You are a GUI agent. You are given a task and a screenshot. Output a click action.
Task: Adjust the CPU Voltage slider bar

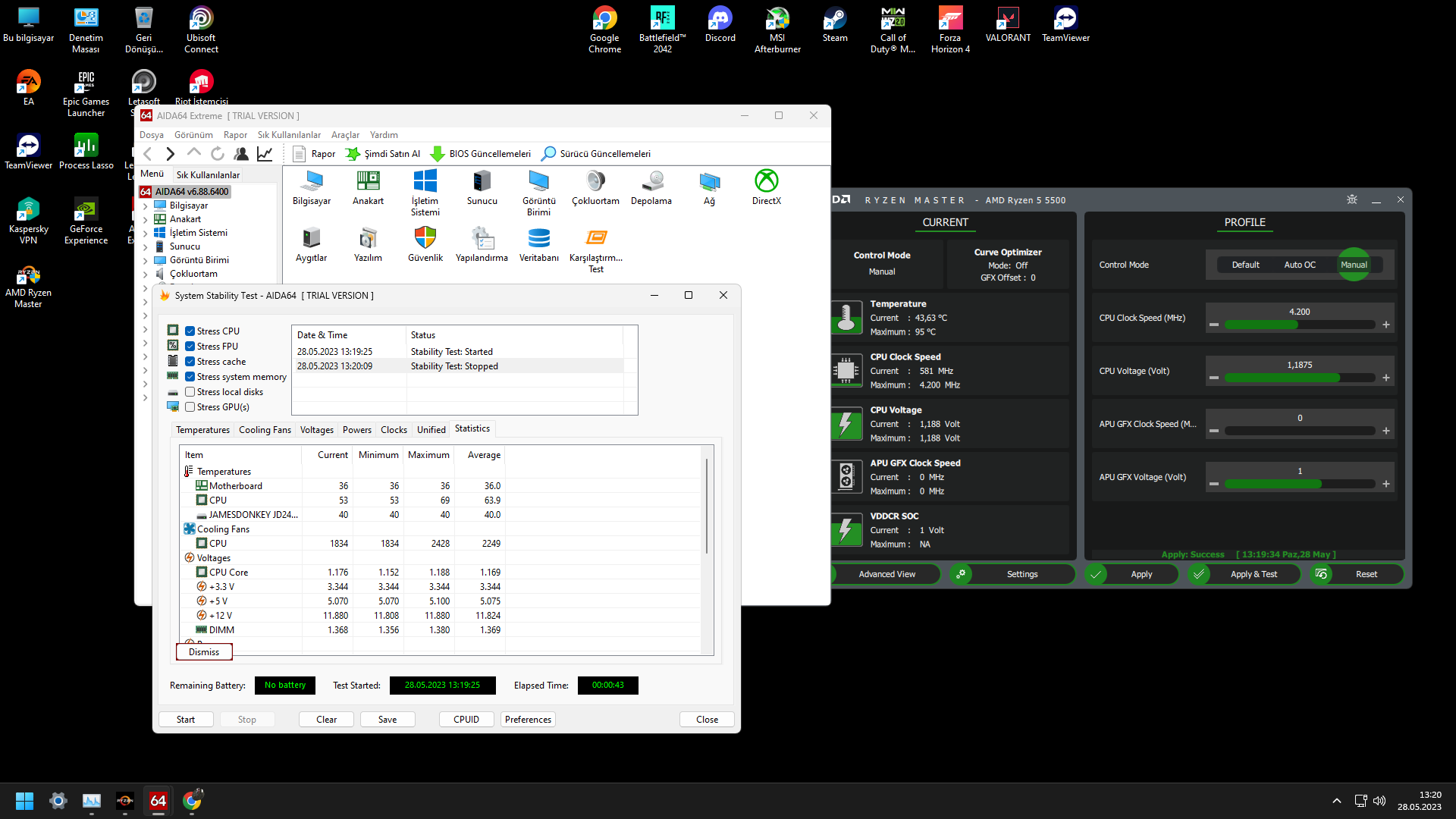1299,378
